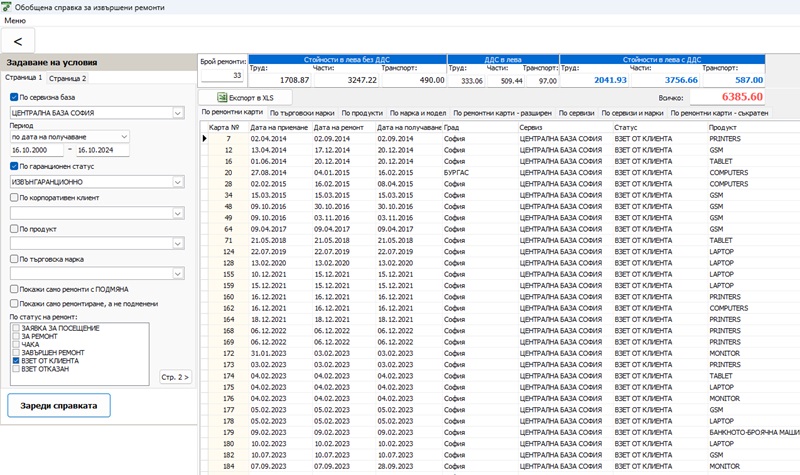Click card number 124 cell
The height and width of the screenshot is (475, 800).
click(228, 252)
